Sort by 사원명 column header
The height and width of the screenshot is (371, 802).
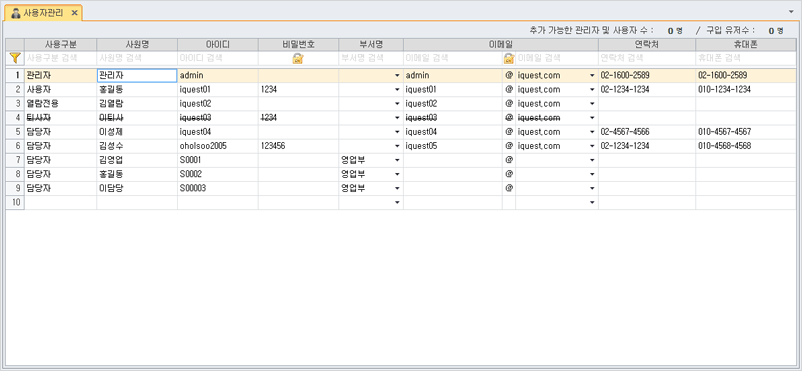137,45
